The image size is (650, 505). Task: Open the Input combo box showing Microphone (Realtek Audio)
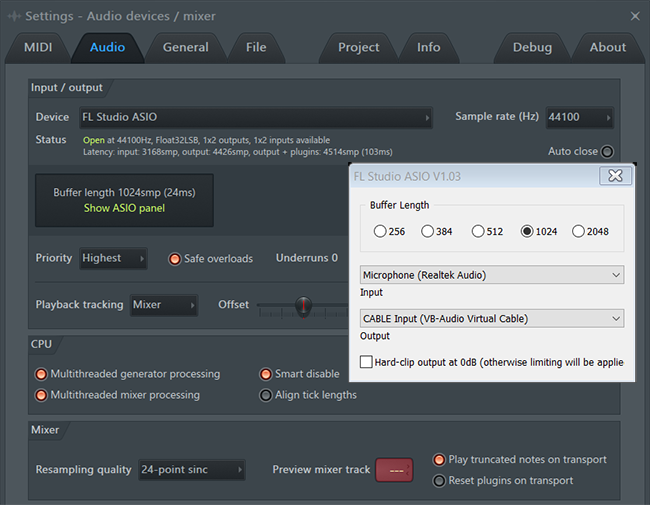tap(492, 275)
